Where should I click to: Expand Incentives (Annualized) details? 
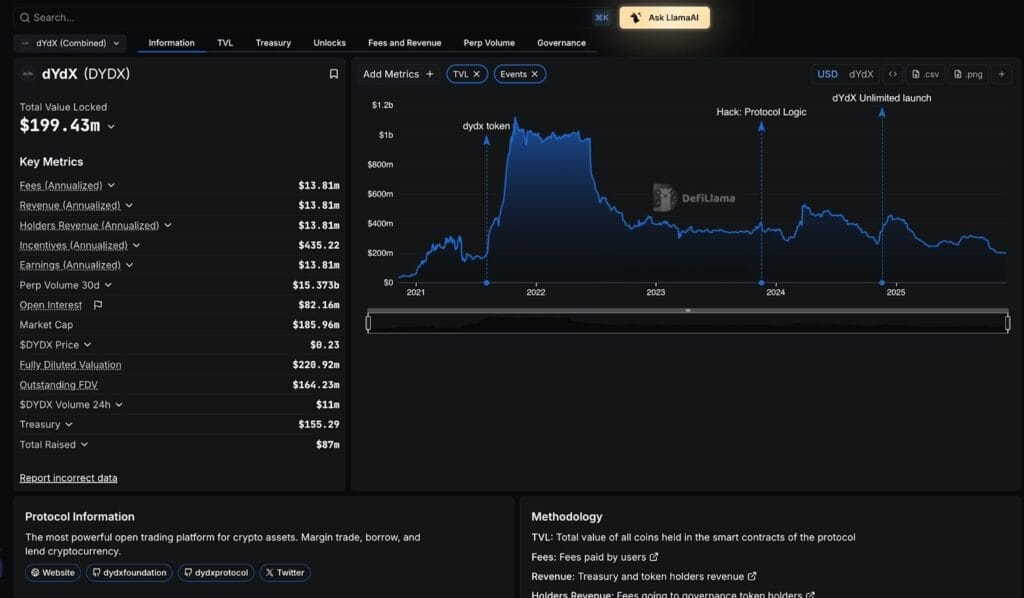coord(136,245)
